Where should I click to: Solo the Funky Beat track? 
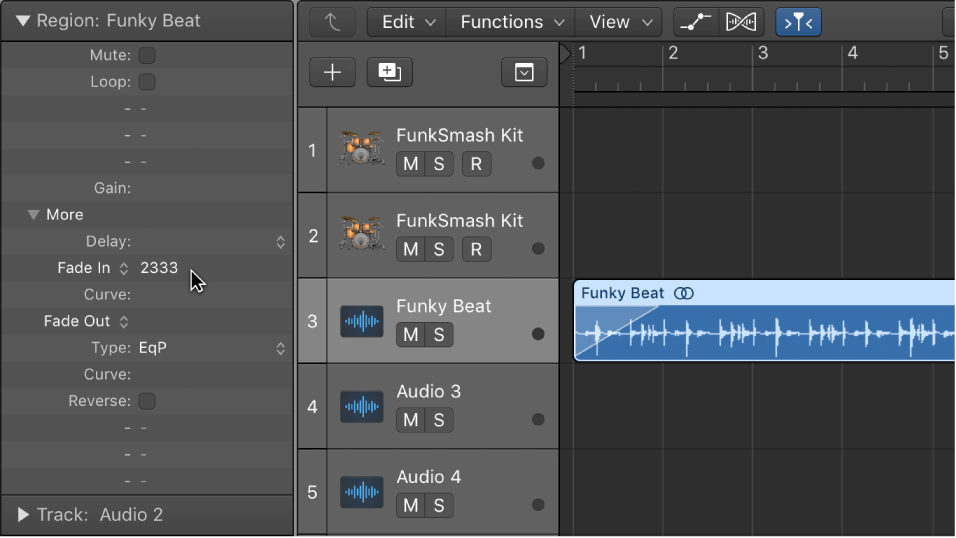coord(439,335)
